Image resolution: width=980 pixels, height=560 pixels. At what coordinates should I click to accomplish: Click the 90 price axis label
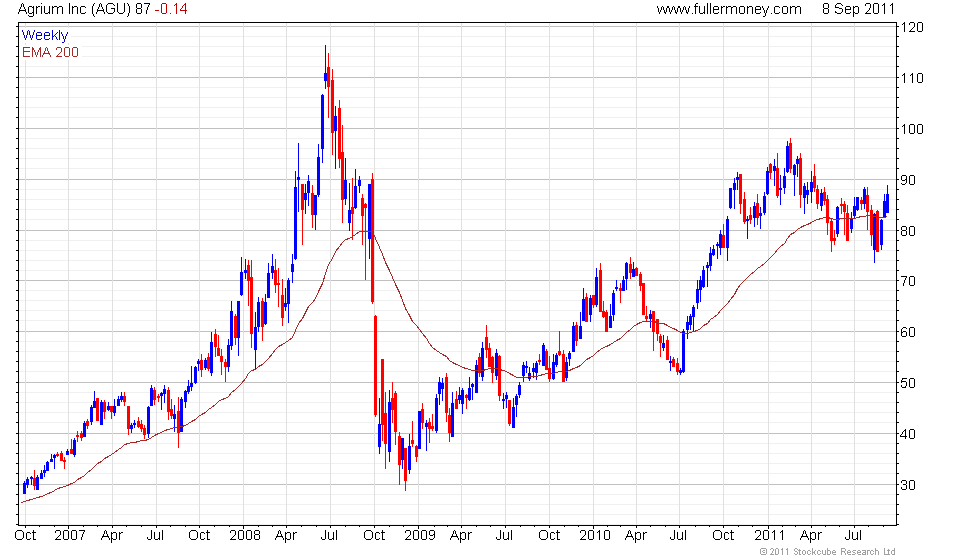click(x=908, y=180)
